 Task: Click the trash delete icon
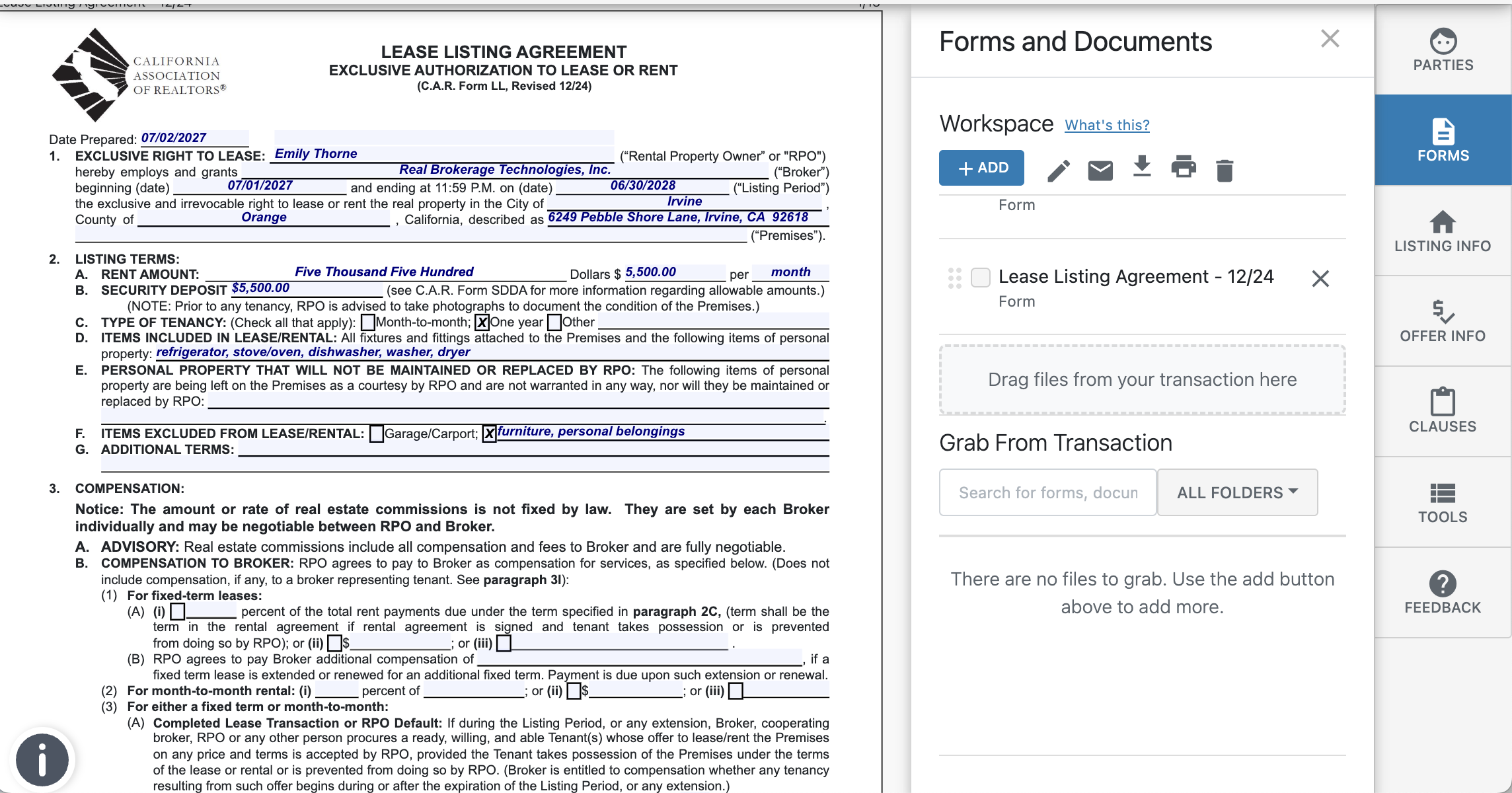click(x=1225, y=170)
